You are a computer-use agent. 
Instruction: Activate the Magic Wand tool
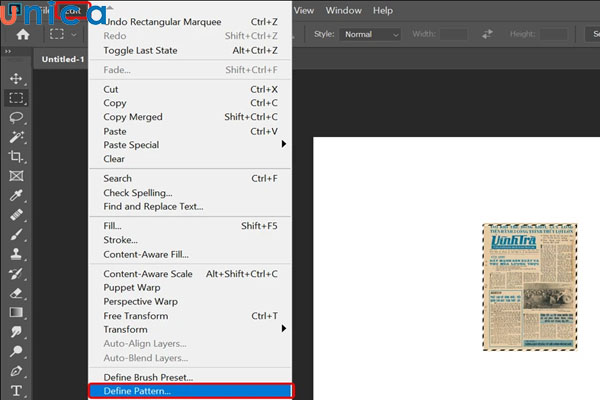tap(16, 137)
